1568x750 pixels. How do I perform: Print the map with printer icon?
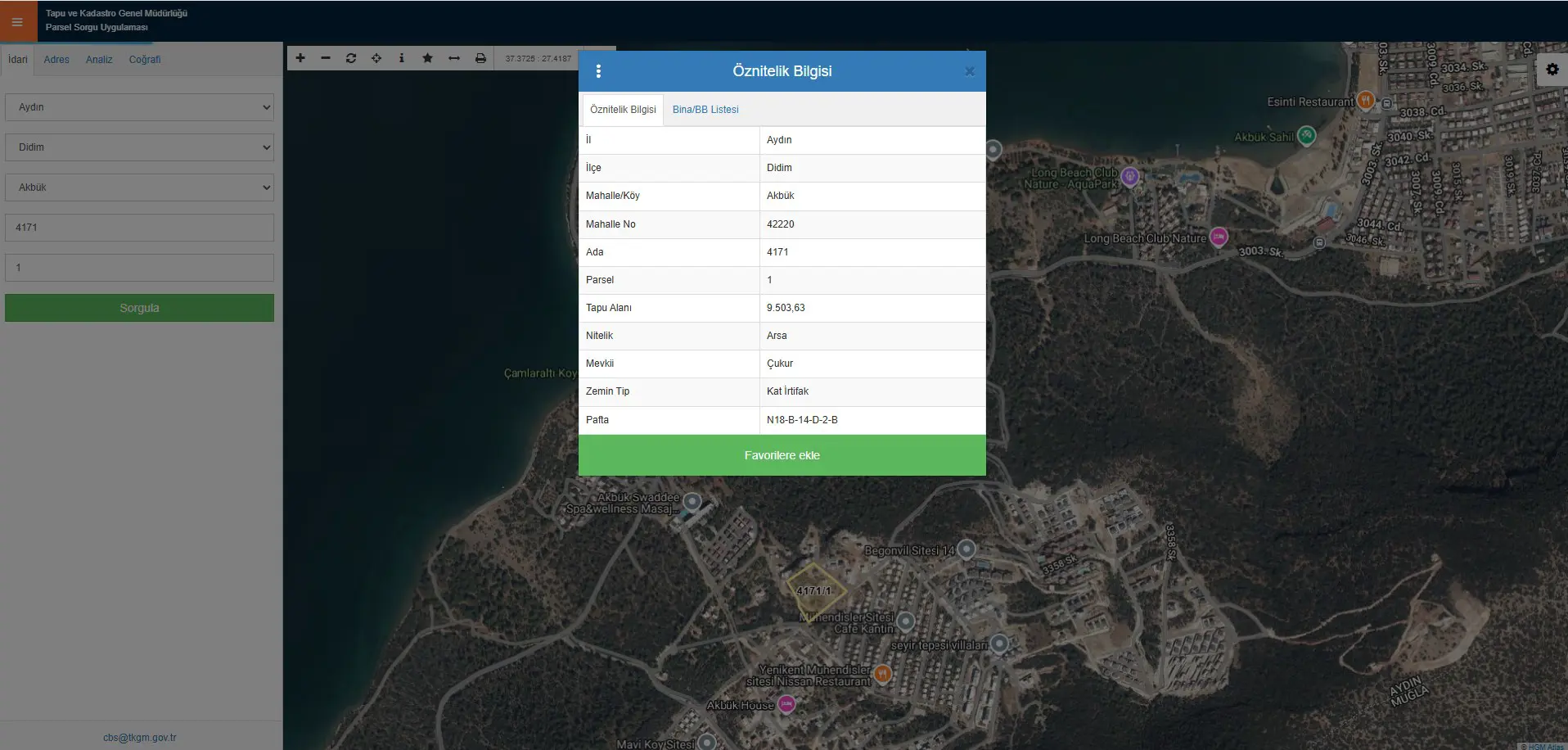tap(480, 58)
